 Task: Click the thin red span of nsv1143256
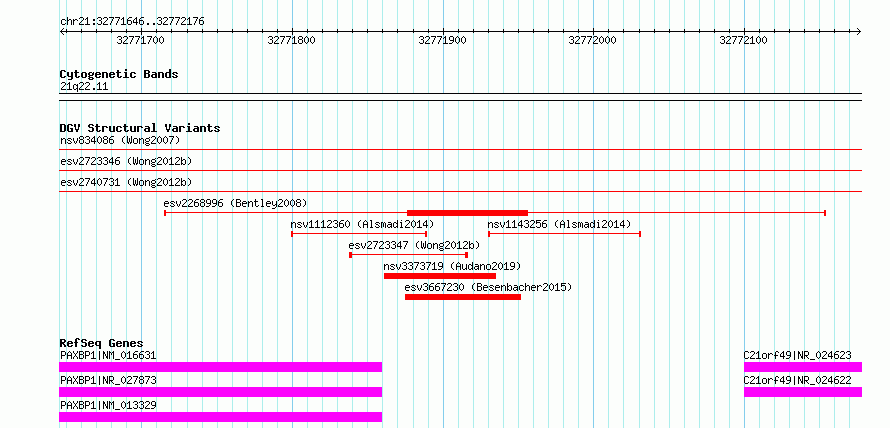(565, 234)
